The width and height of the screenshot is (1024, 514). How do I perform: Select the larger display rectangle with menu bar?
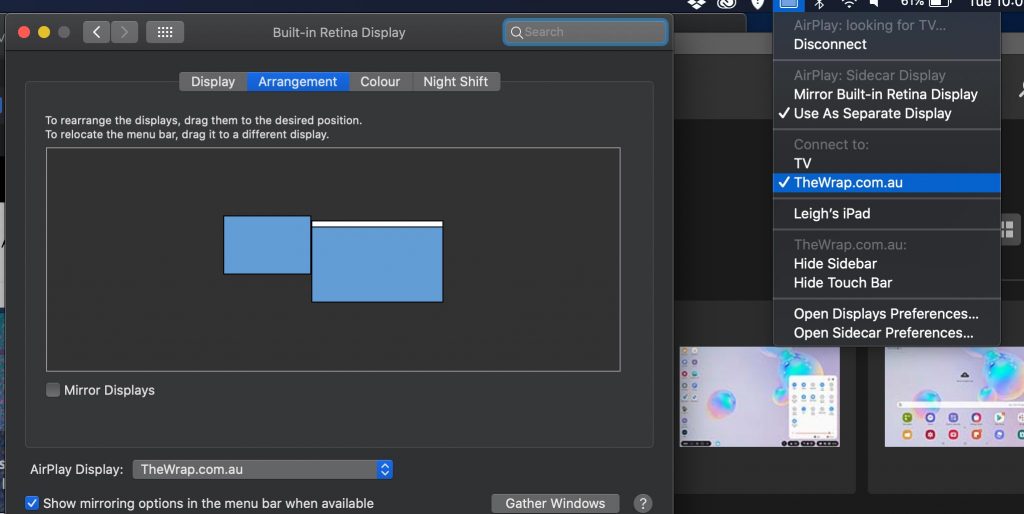click(377, 262)
